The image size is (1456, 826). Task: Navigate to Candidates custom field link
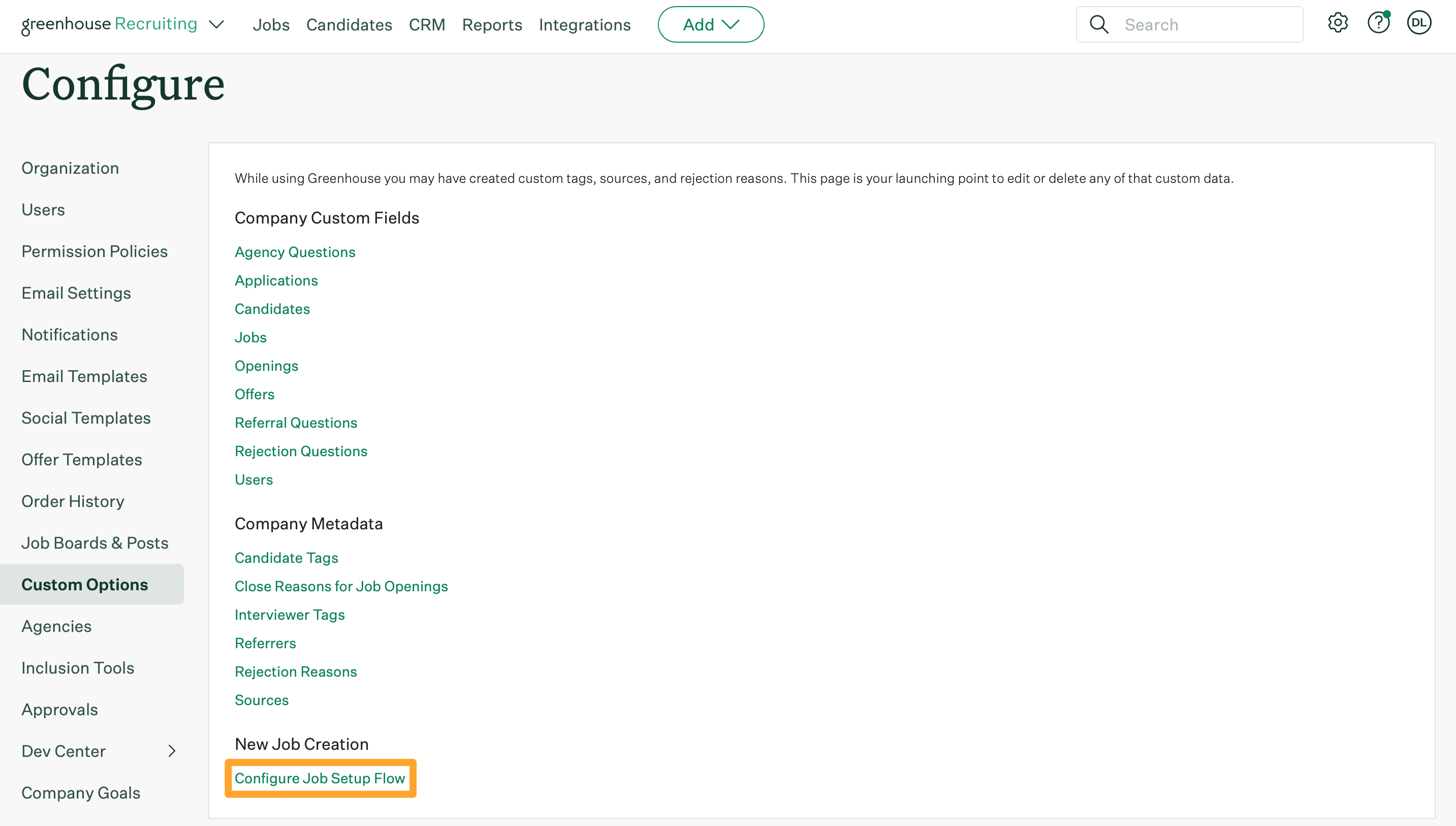(272, 308)
